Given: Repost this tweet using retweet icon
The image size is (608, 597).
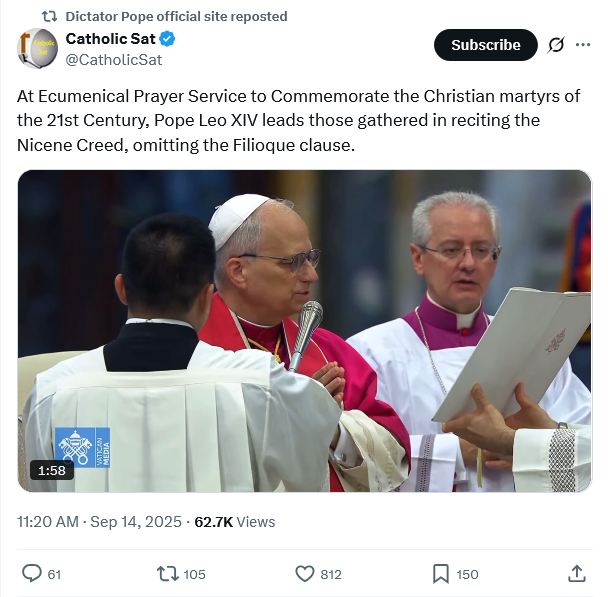Looking at the screenshot, I should (168, 573).
